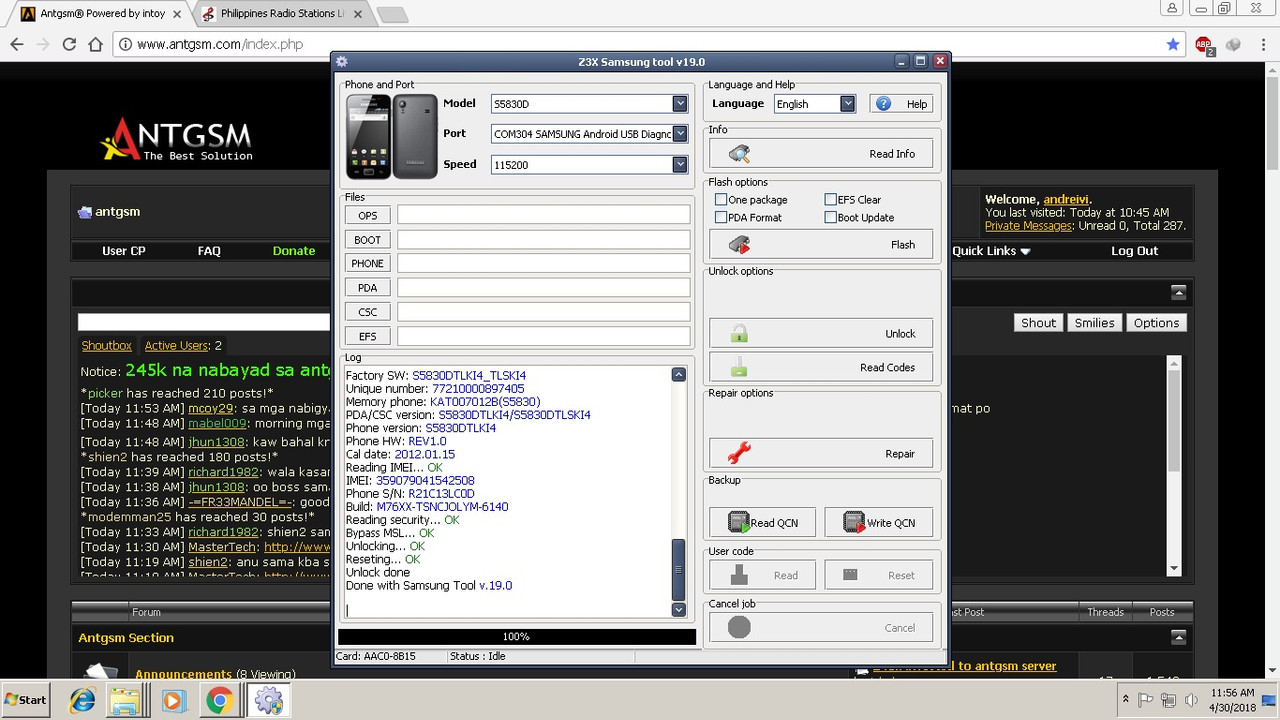Click the ANTGSM logo on the web page
Image resolution: width=1280 pixels, height=720 pixels.
pyautogui.click(x=176, y=140)
